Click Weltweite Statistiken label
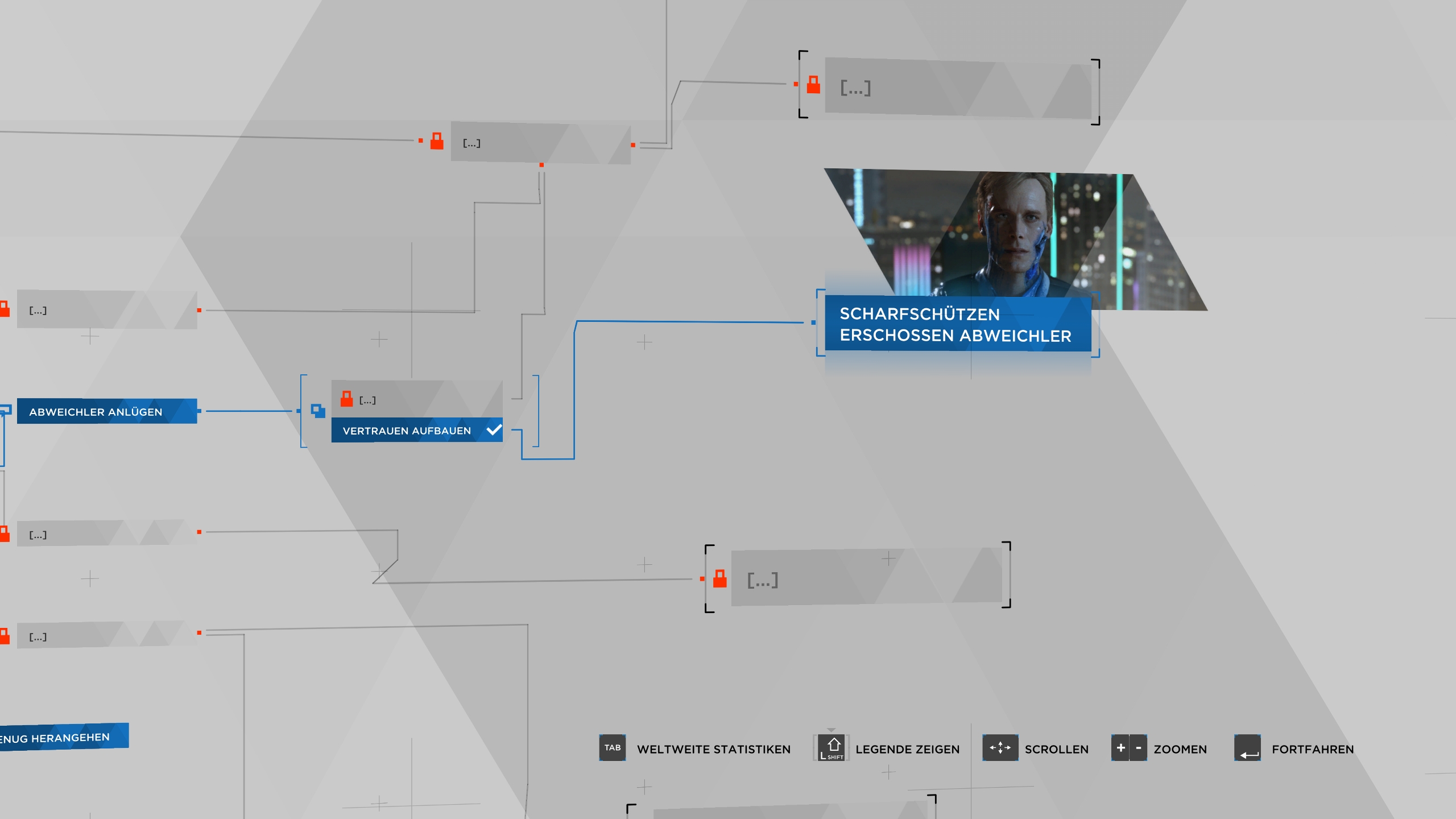Viewport: 1456px width, 819px height. [x=713, y=749]
